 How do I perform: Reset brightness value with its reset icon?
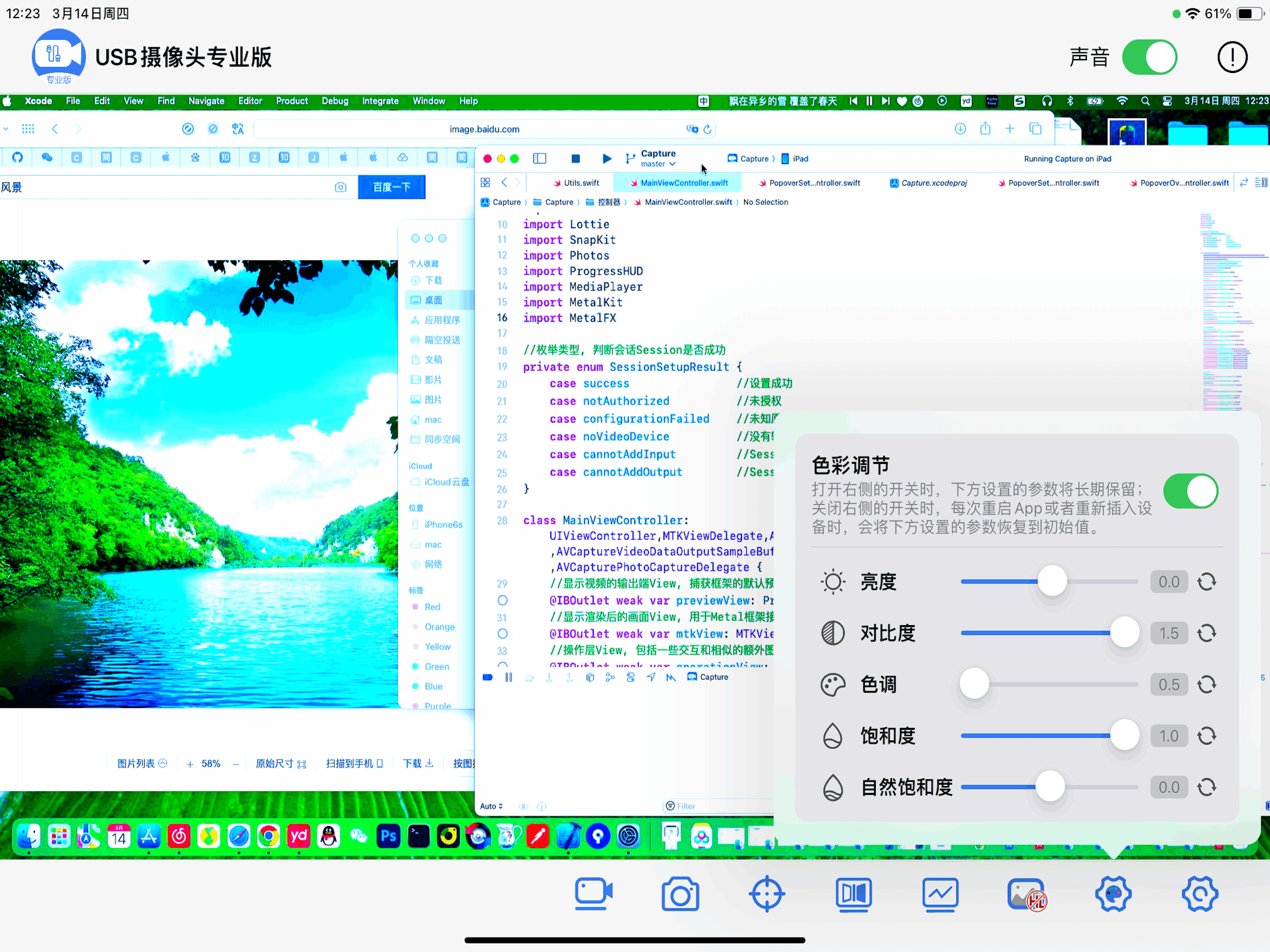pyautogui.click(x=1207, y=582)
